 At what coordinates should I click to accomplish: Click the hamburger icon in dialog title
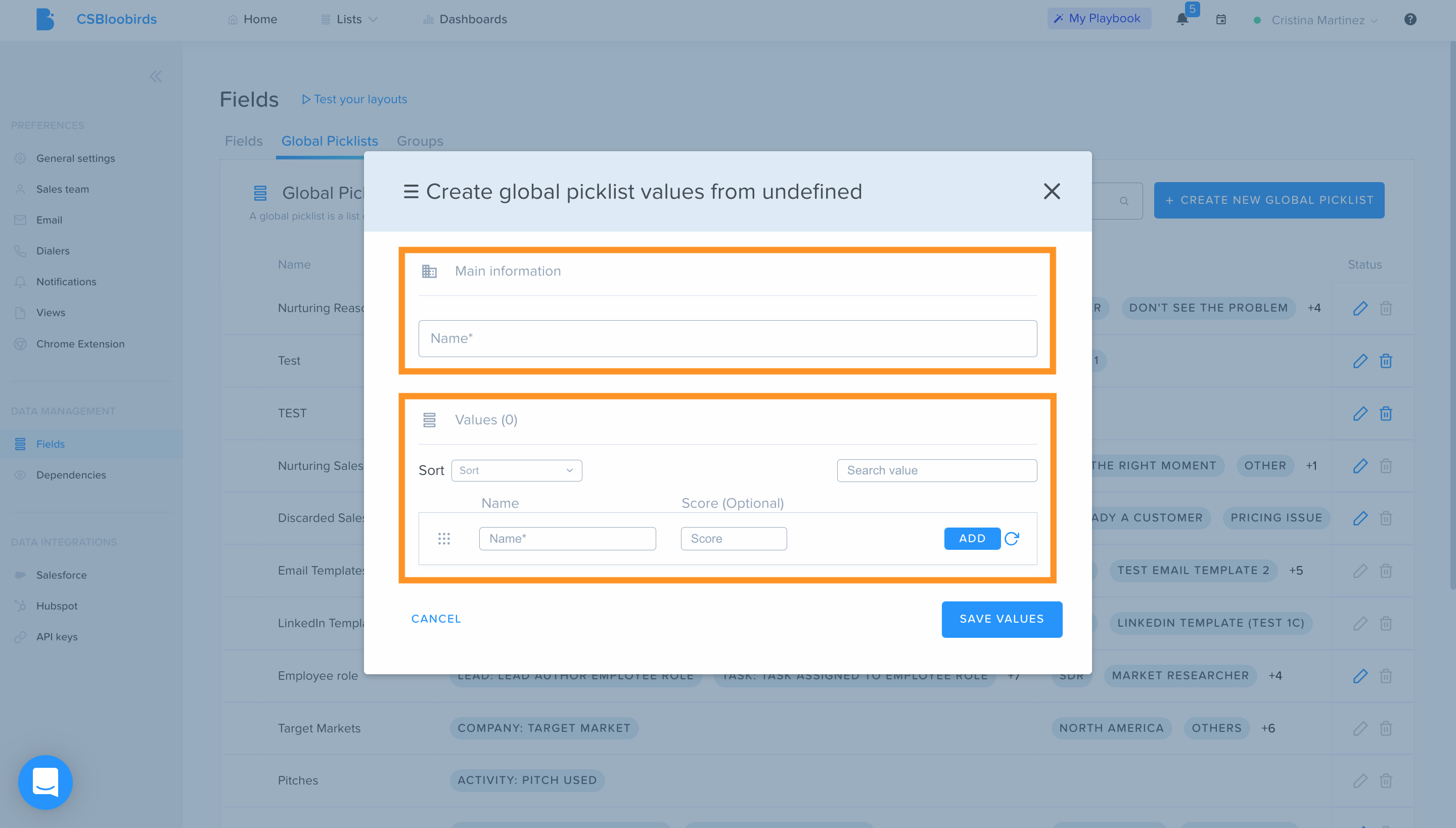[411, 192]
